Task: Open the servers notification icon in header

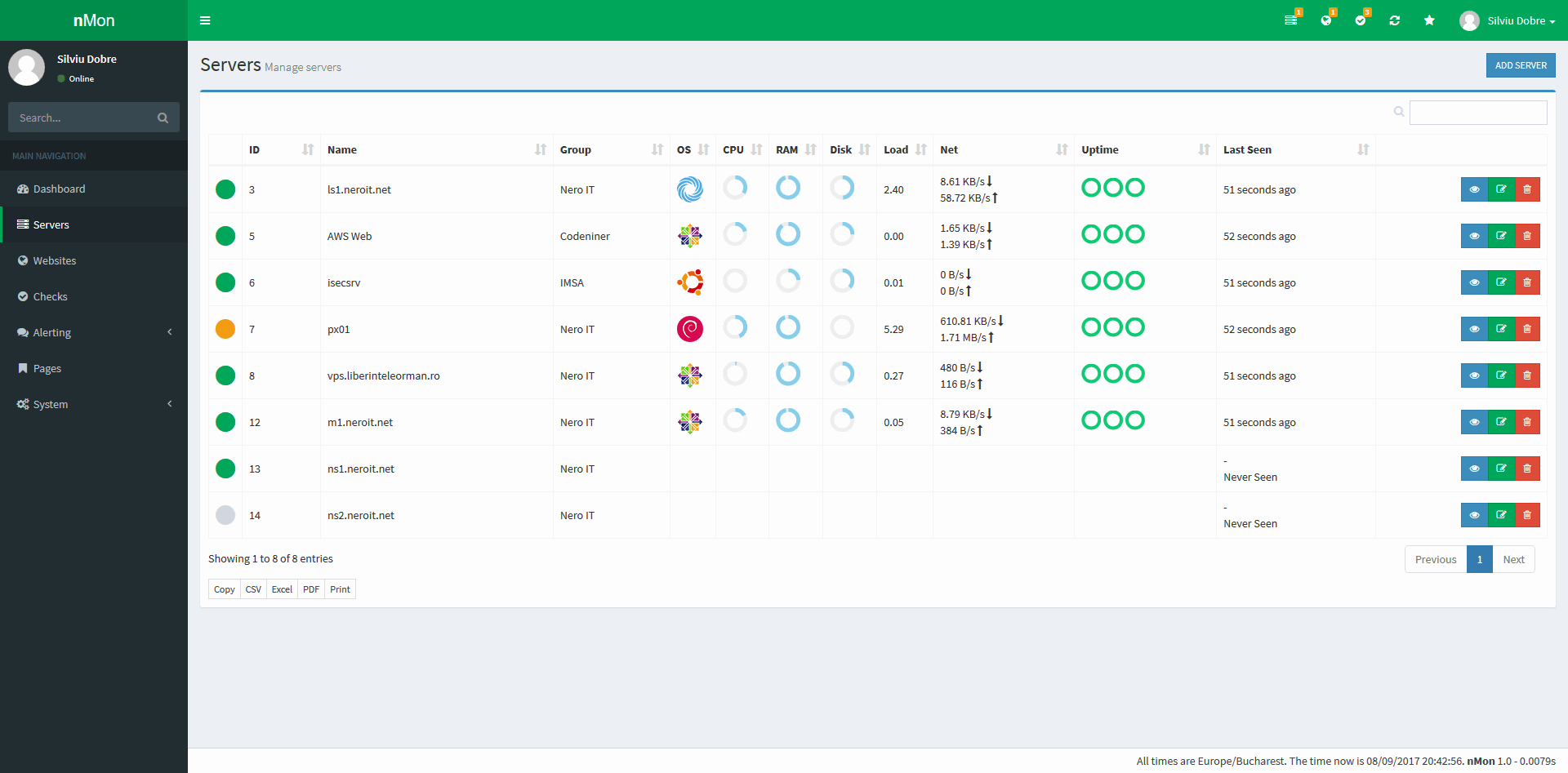Action: [x=1291, y=20]
